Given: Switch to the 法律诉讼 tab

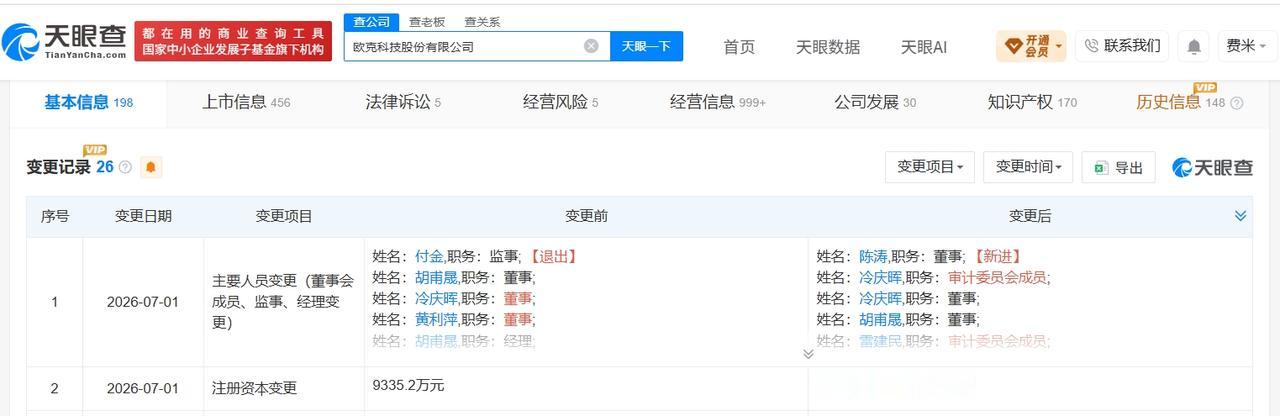Looking at the screenshot, I should [403, 102].
